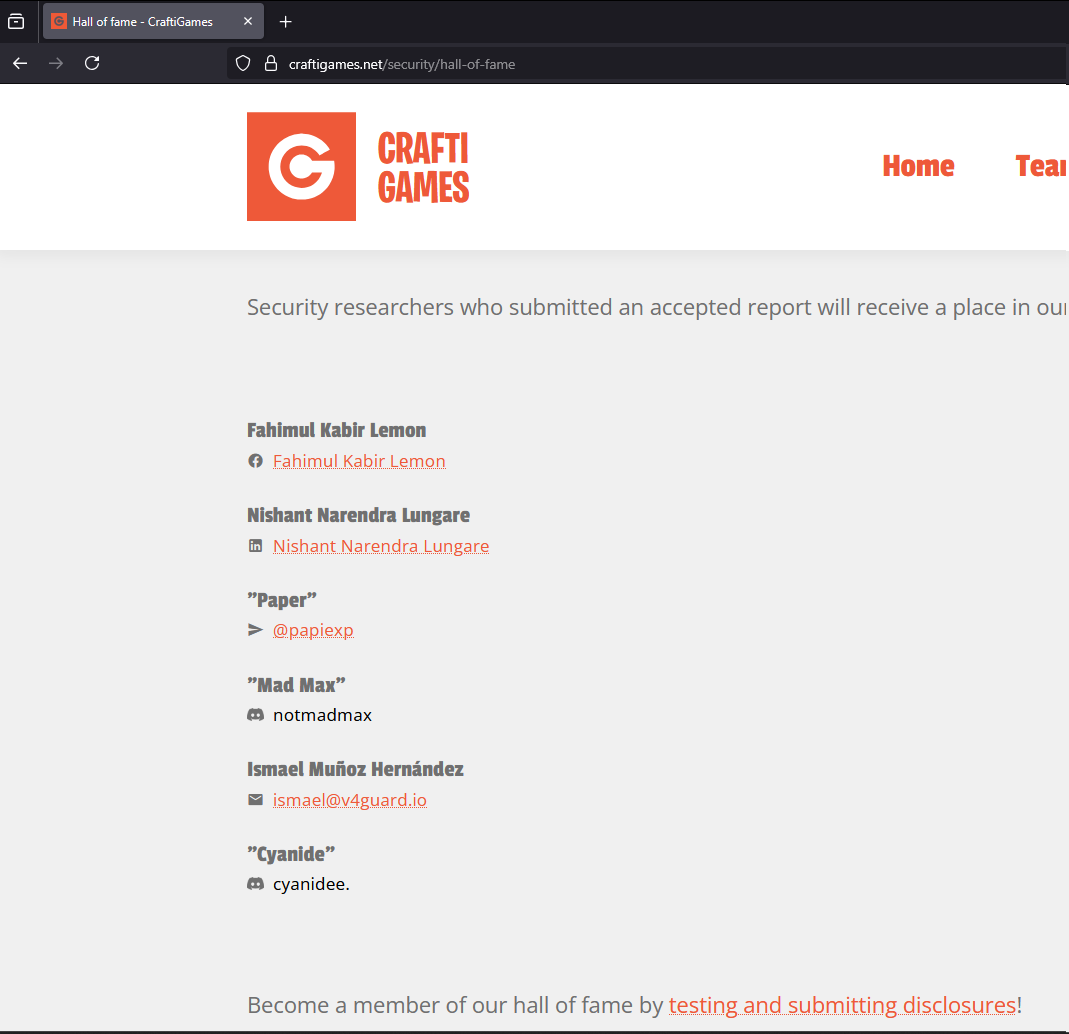Close the Hall of fame tab
1069x1034 pixels.
tap(248, 21)
